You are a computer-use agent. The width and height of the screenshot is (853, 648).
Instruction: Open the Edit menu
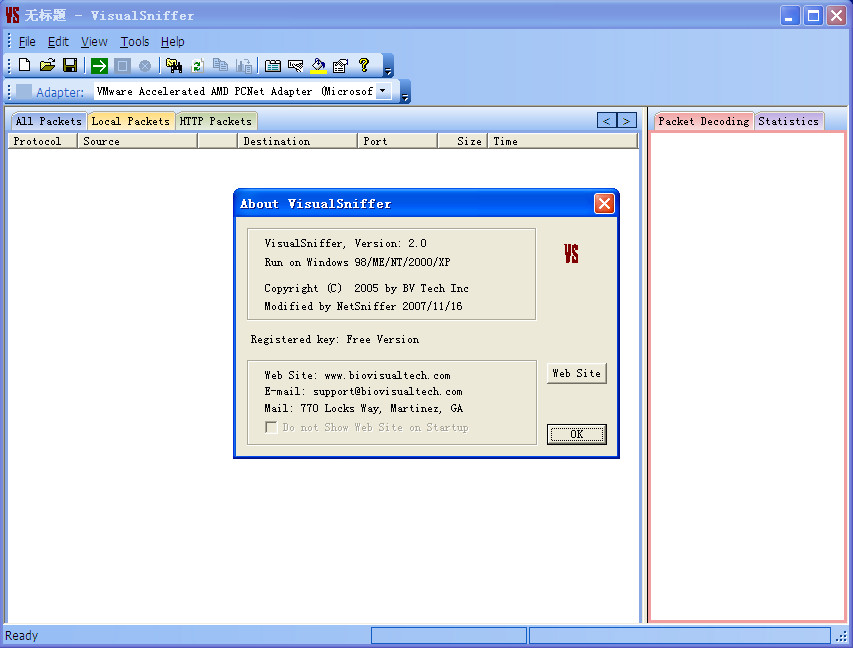58,42
